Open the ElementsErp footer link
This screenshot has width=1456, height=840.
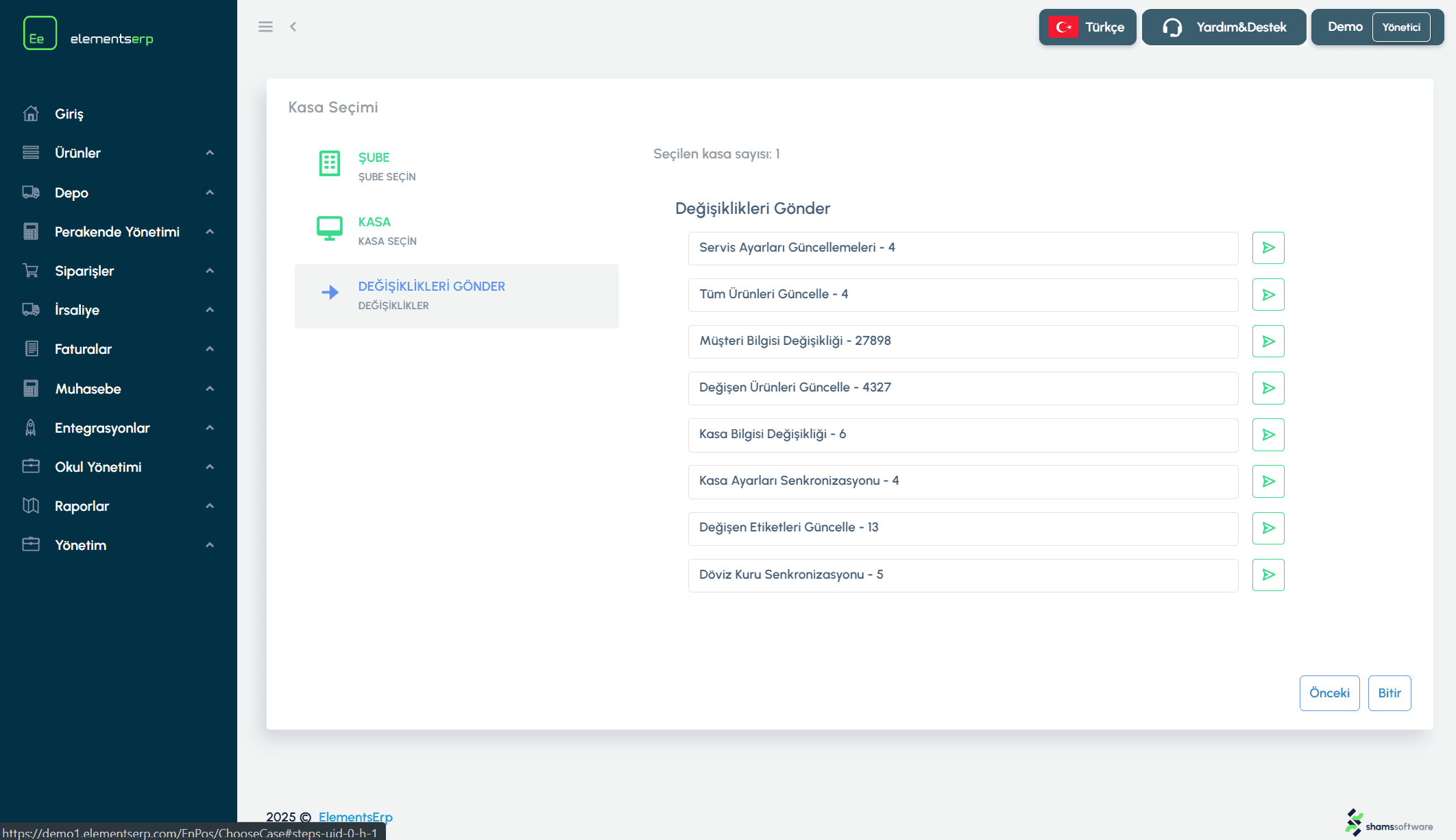coord(355,817)
